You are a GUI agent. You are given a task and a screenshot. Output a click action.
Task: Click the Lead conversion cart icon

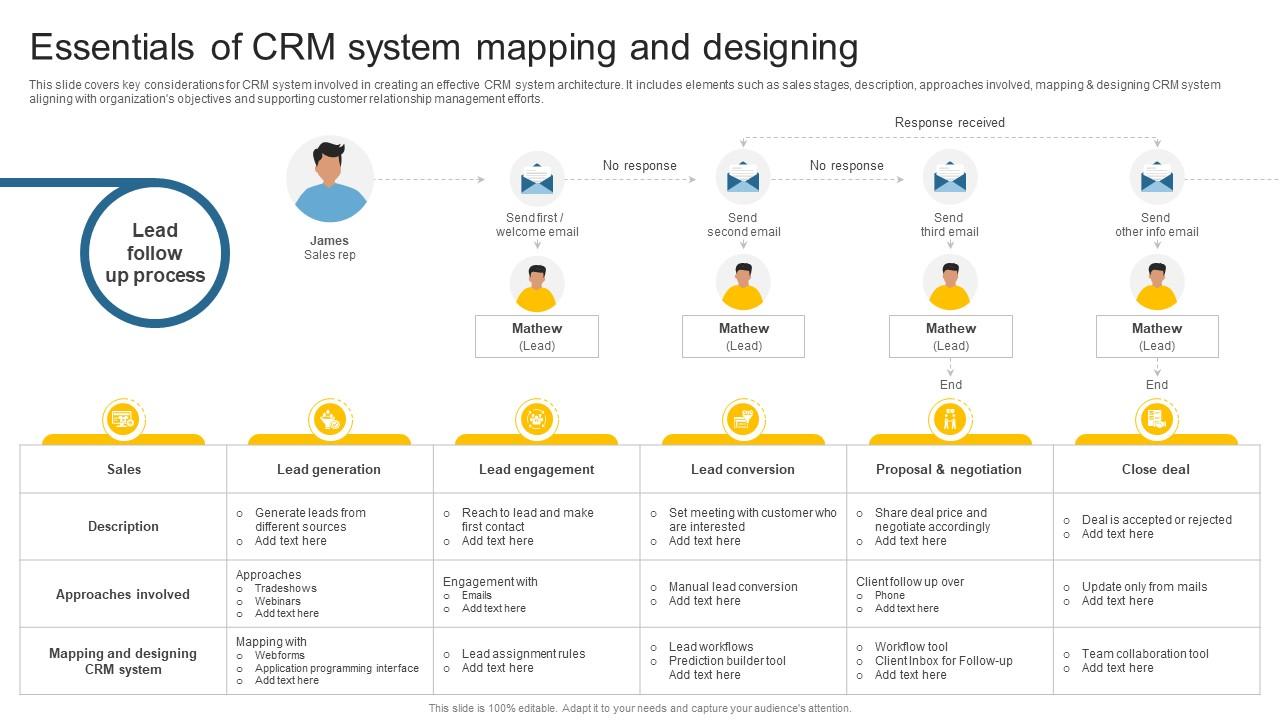[x=743, y=419]
